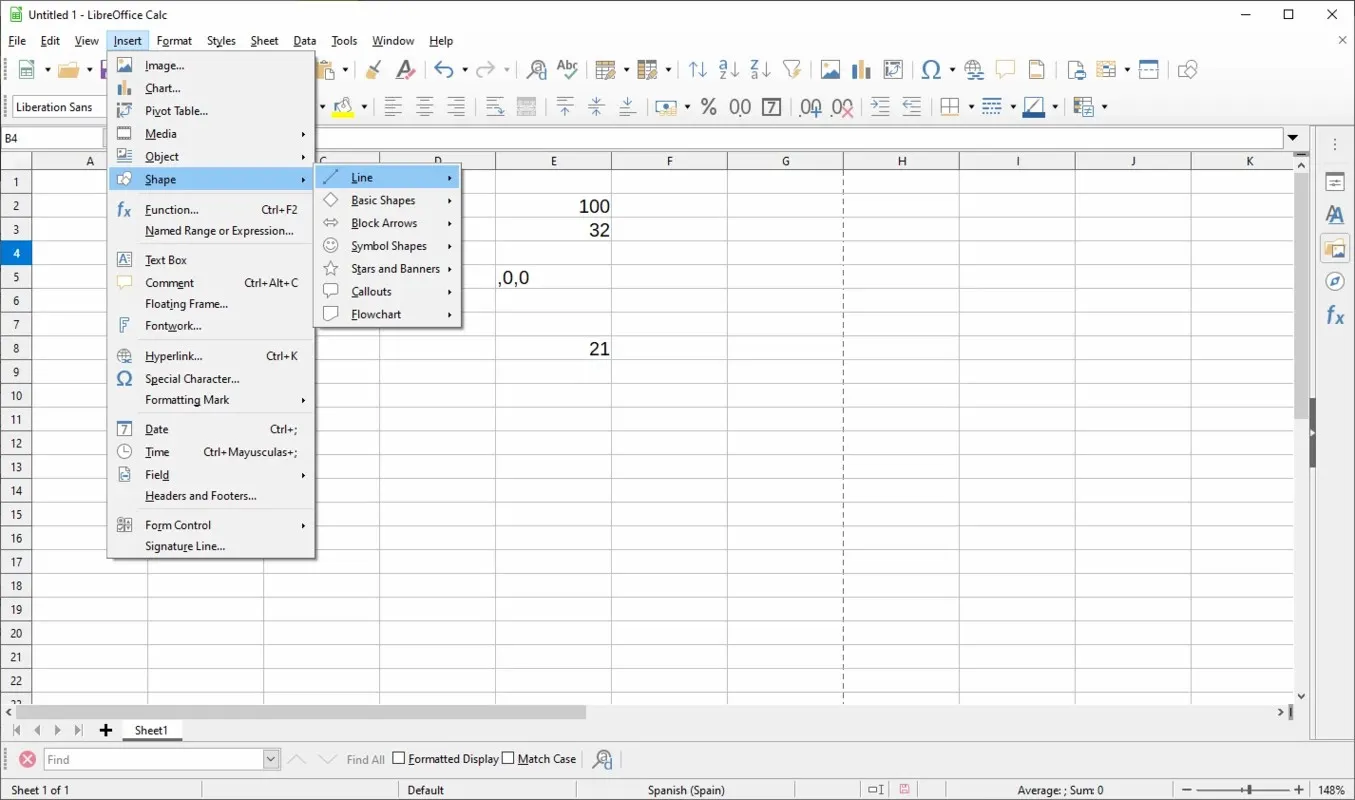Click the AutoFilter funnel icon
This screenshot has height=800, width=1355.
(792, 70)
